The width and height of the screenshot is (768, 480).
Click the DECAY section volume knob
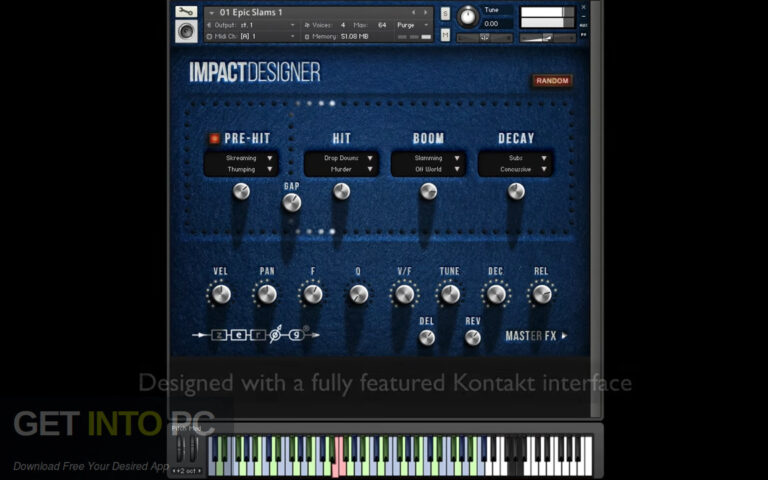click(x=516, y=191)
